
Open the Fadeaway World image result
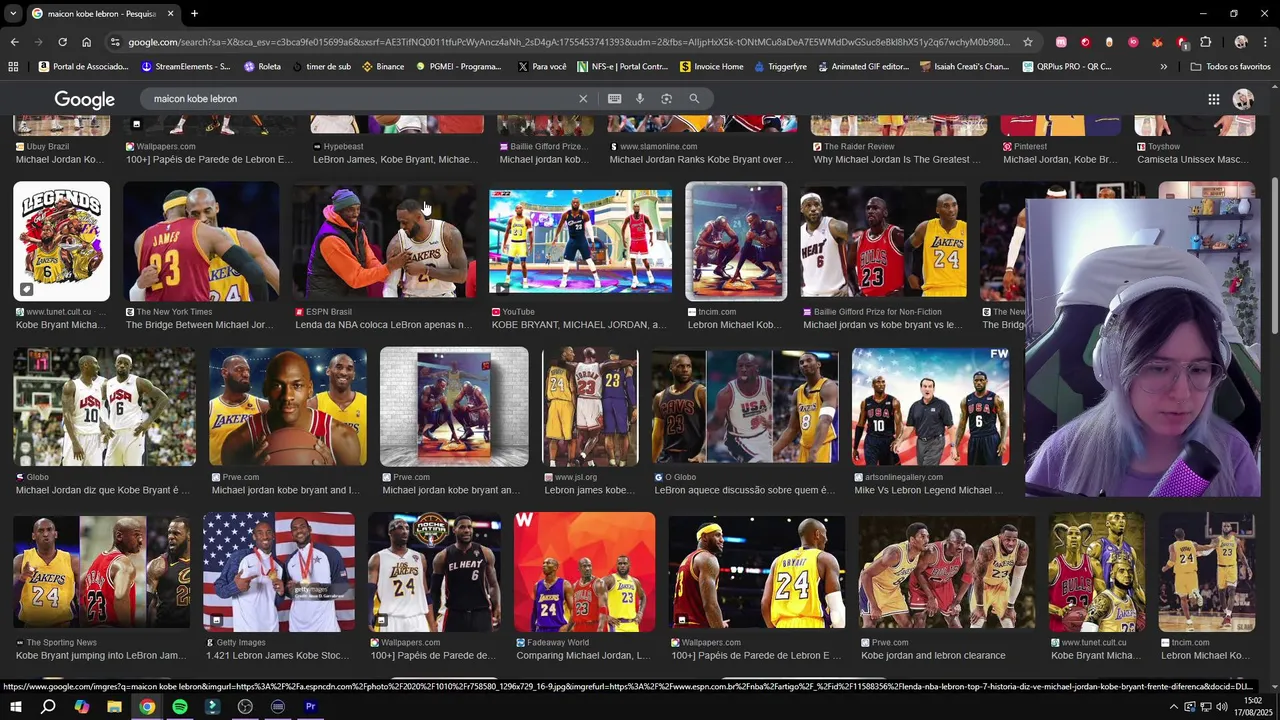tap(584, 572)
